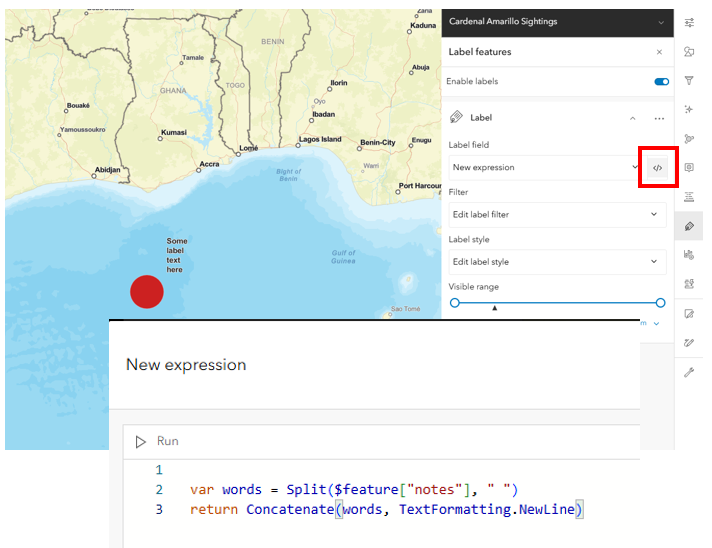The image size is (712, 548).
Task: Open the Edit label style dropdown
Action: click(556, 262)
